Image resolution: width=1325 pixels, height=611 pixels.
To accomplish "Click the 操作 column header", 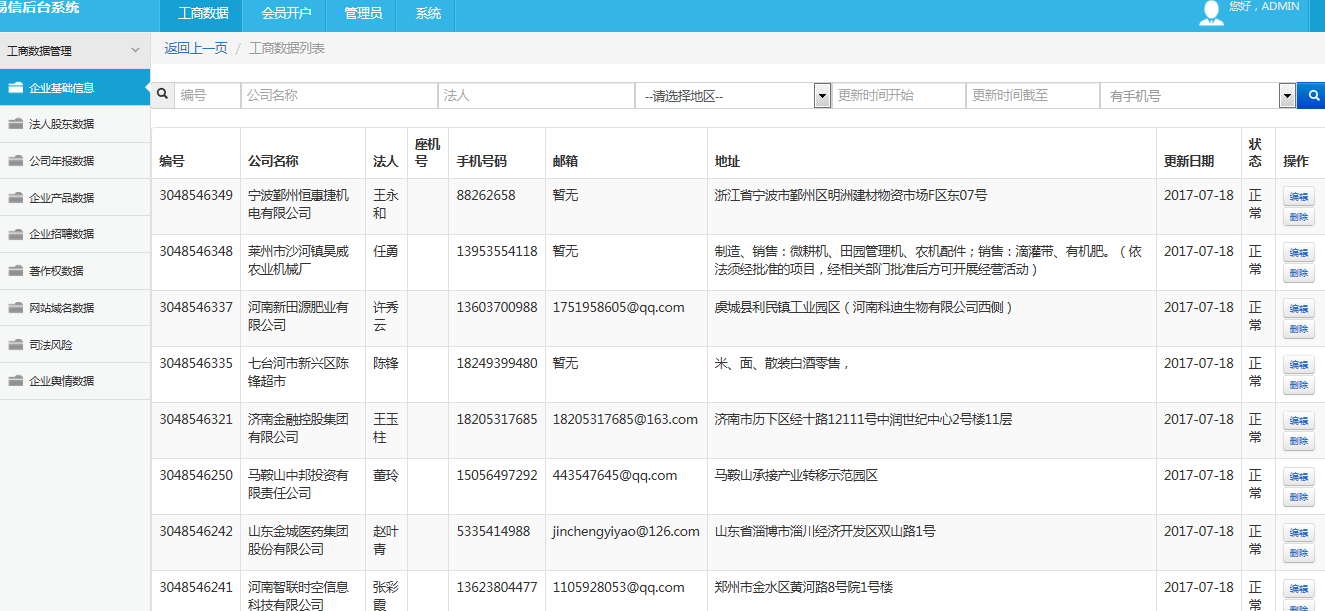I will click(1296, 161).
